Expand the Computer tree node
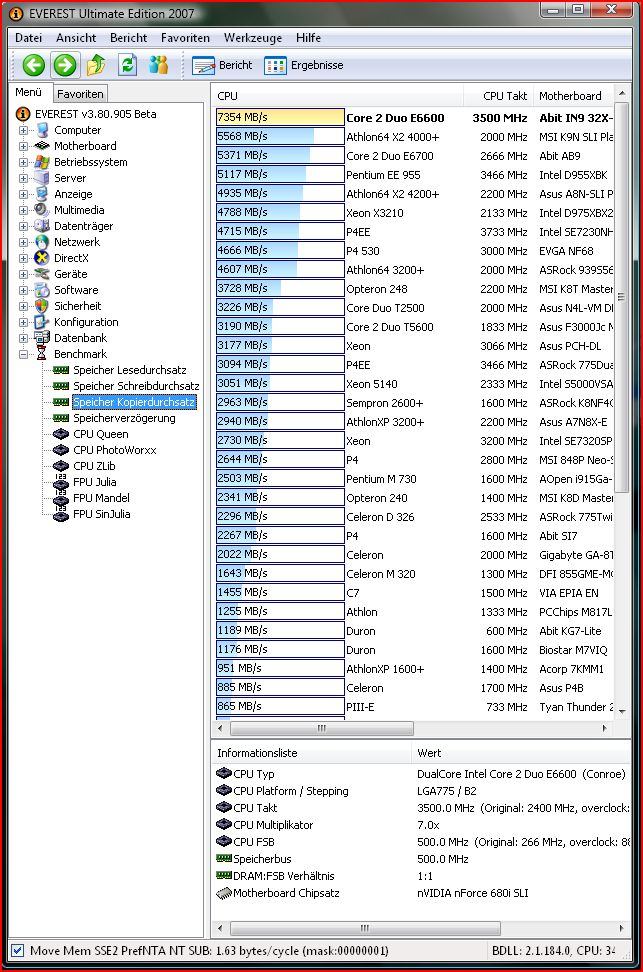 coord(24,130)
